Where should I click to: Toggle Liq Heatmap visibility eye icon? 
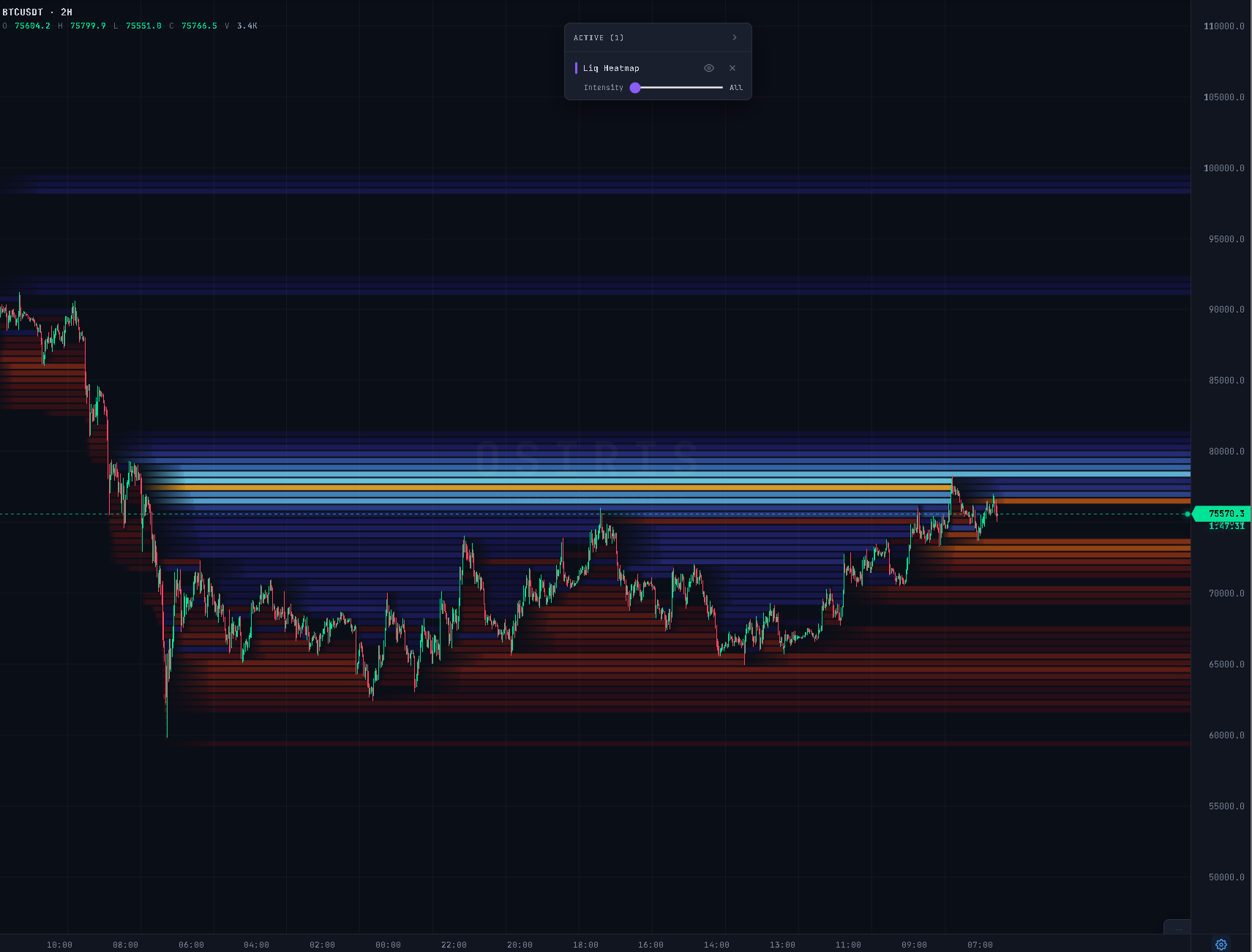[708, 68]
